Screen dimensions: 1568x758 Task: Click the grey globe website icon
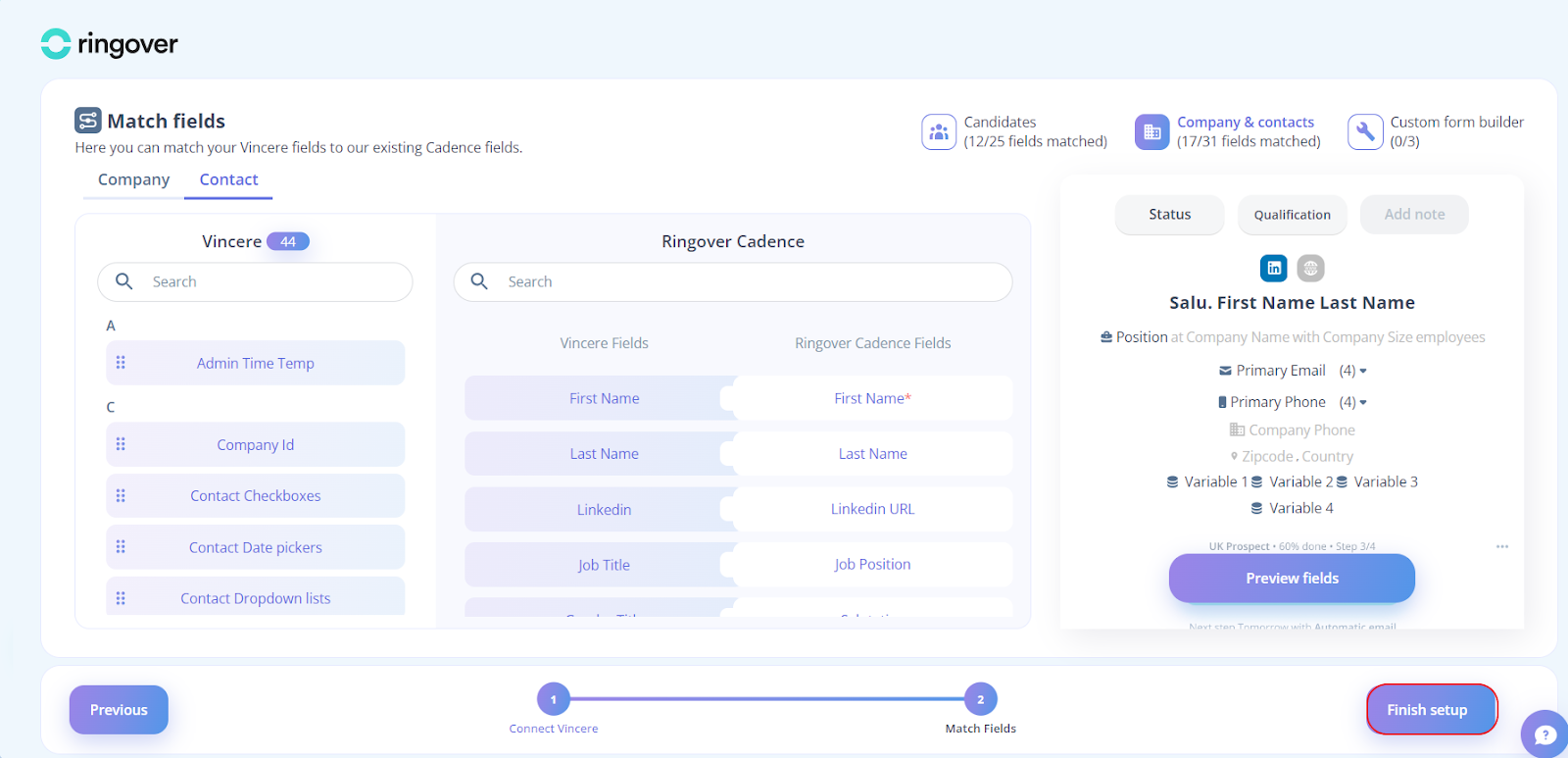point(1310,268)
